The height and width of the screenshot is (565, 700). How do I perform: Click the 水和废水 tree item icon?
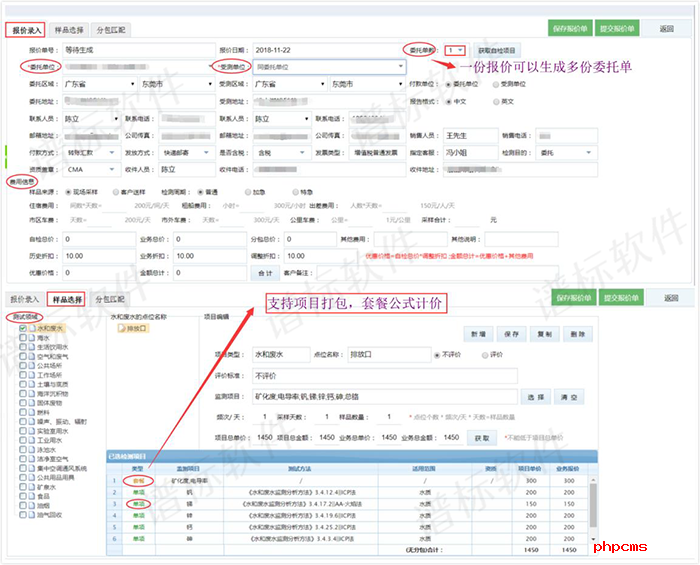click(x=31, y=327)
